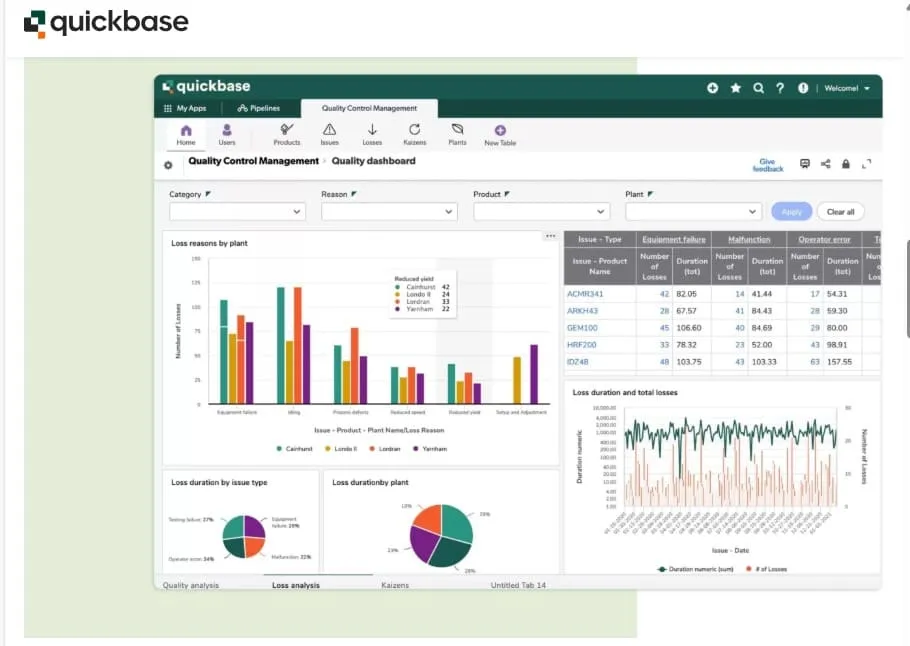Click the Equipment failure column header

tap(674, 239)
